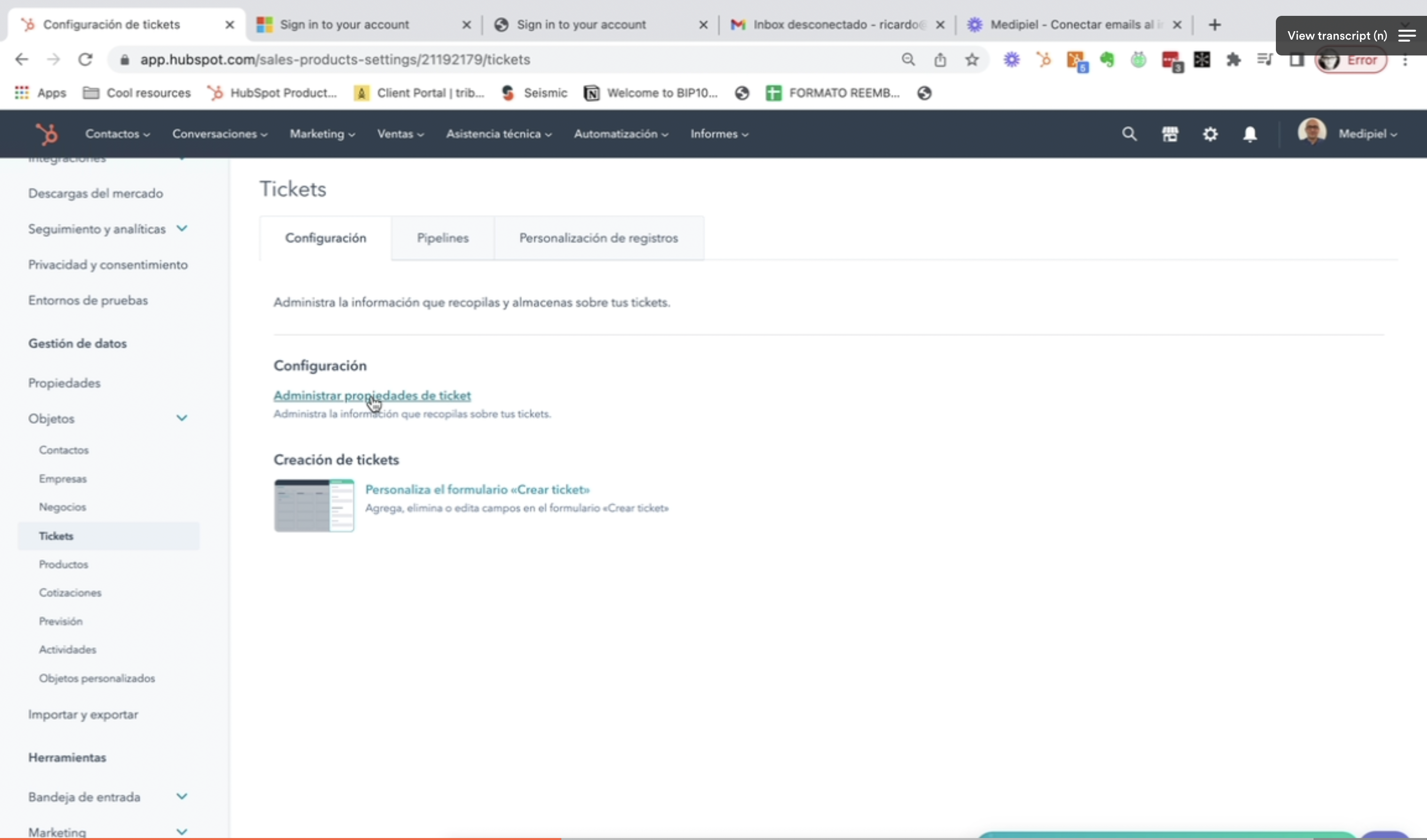Open browser extensions puzzle icon

(1233, 59)
